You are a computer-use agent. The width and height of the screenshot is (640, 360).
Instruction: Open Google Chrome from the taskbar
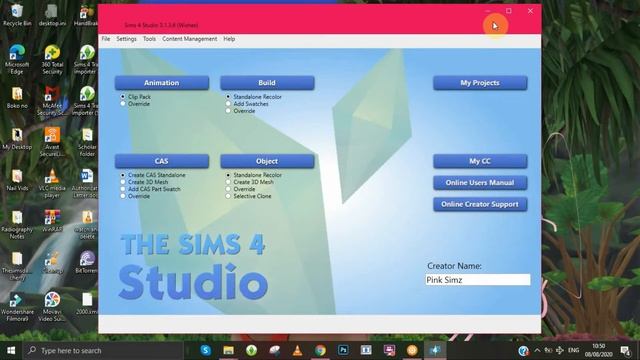pyautogui.click(x=320, y=350)
